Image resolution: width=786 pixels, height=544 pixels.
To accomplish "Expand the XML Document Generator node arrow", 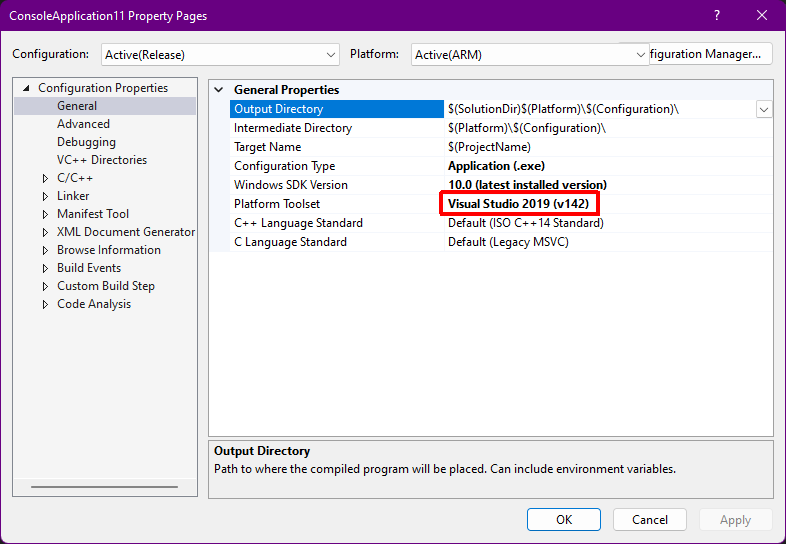I will [x=46, y=233].
